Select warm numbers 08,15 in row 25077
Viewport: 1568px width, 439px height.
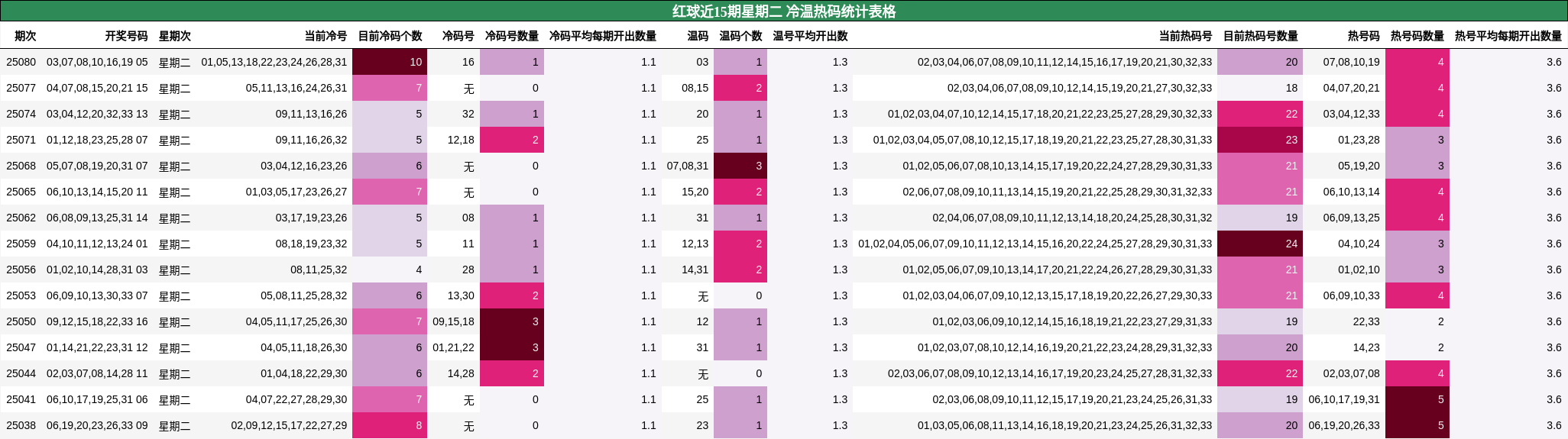695,88
